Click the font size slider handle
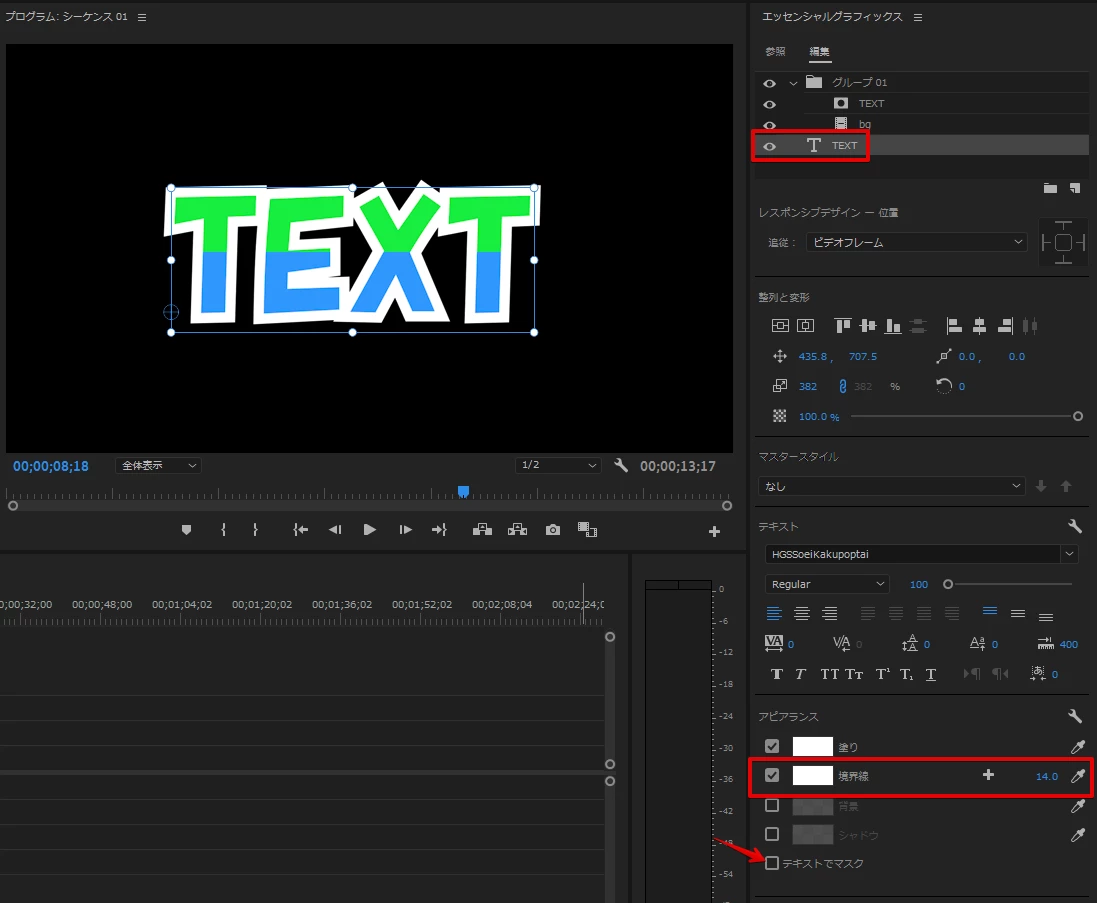1099x903 pixels. point(948,584)
